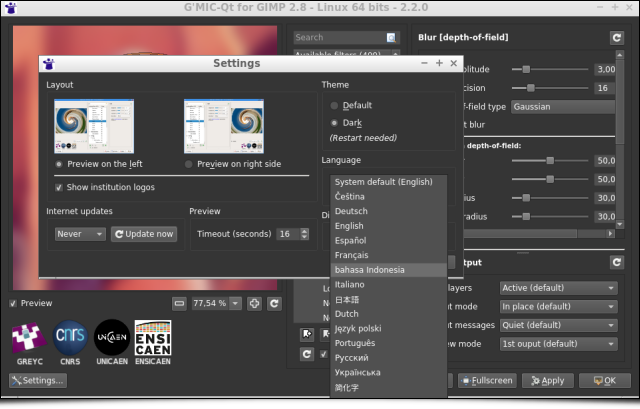
Task: Click Preview on the left layout thumbnail
Action: click(94, 126)
